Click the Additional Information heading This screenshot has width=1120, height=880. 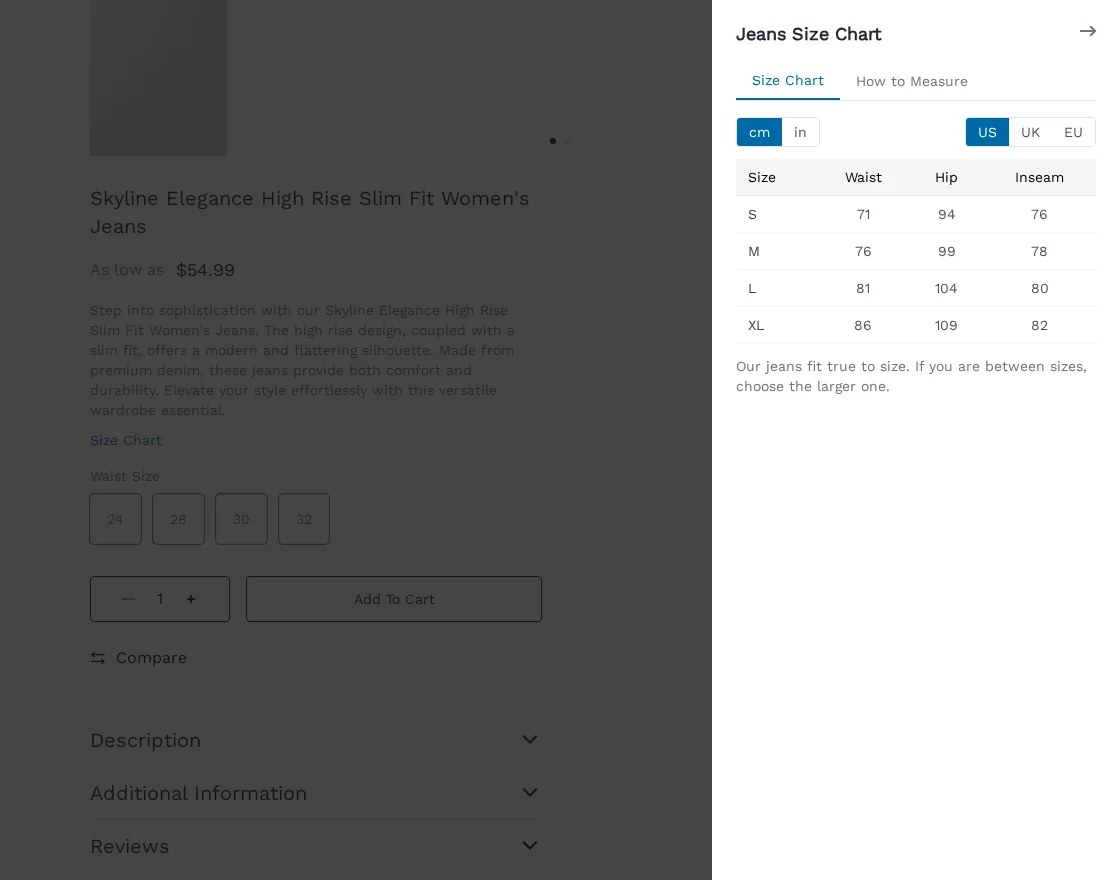click(199, 794)
